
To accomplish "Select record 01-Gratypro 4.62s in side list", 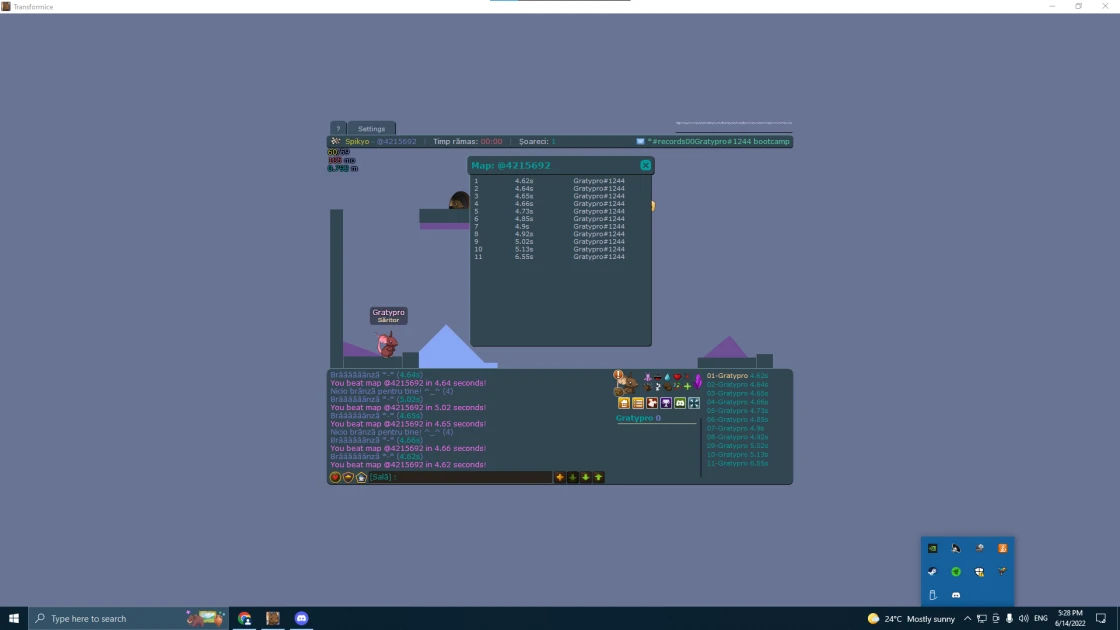I will [x=737, y=376].
